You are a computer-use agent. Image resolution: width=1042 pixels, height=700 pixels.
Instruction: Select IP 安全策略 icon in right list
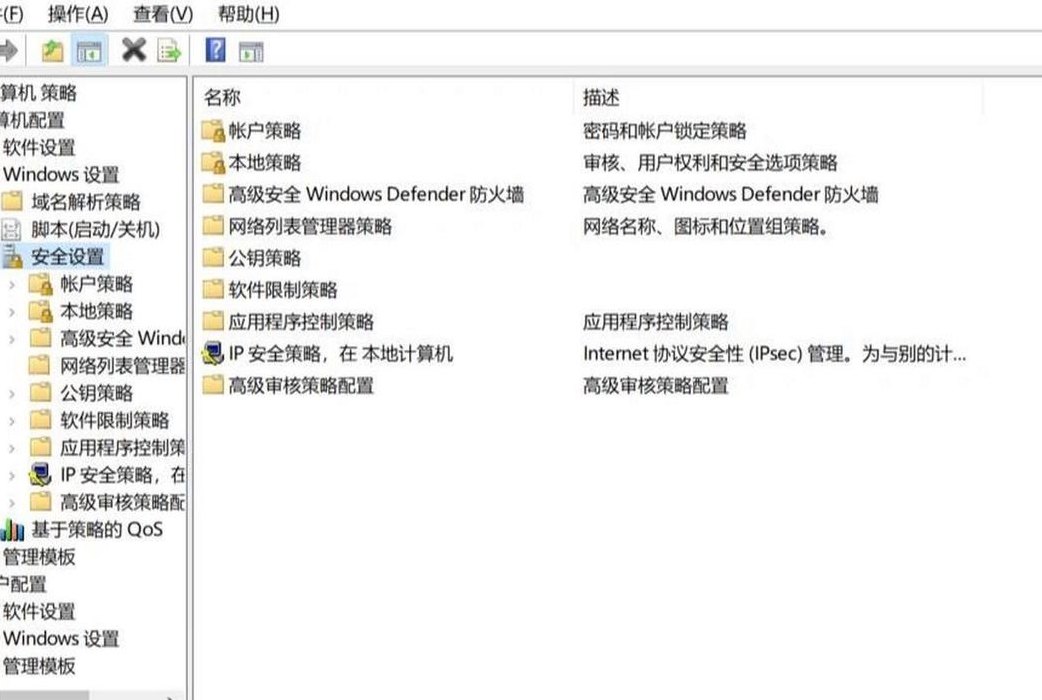coord(212,353)
